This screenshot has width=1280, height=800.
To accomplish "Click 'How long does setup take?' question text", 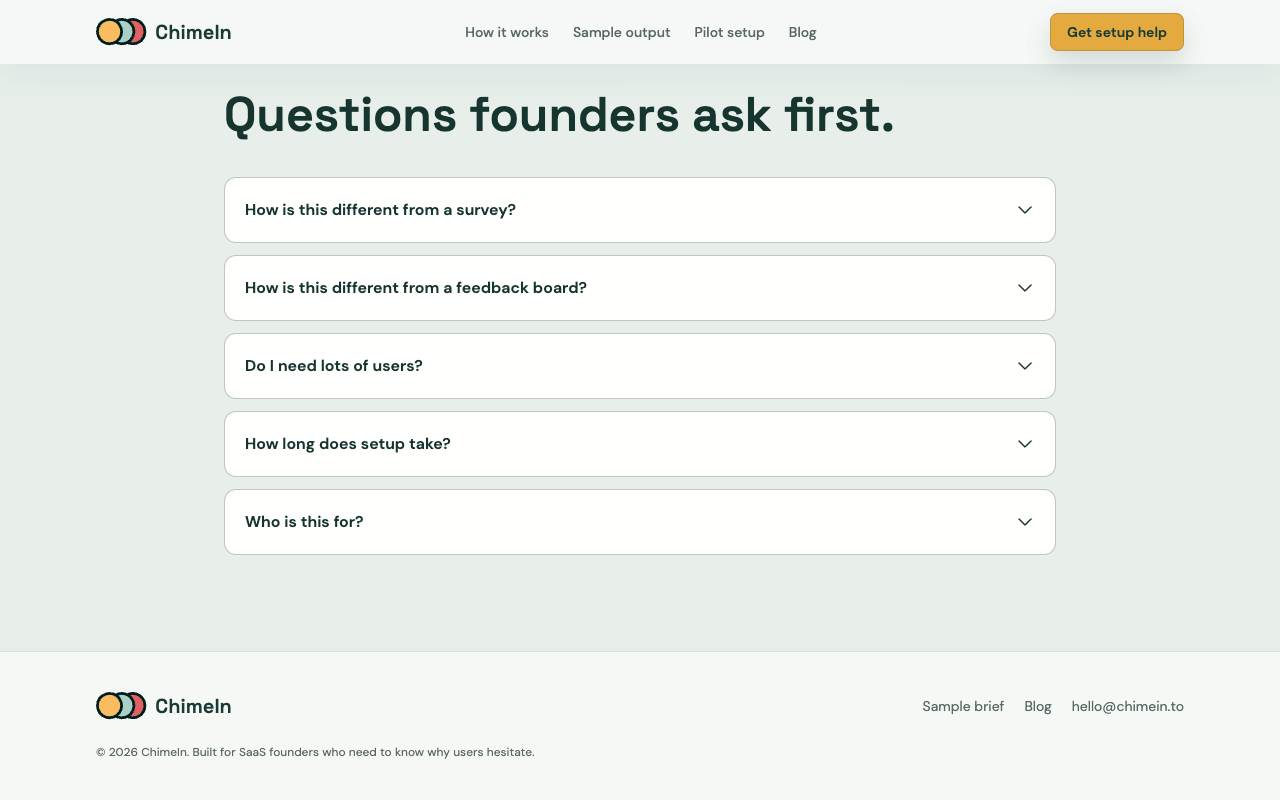I will pos(348,444).
